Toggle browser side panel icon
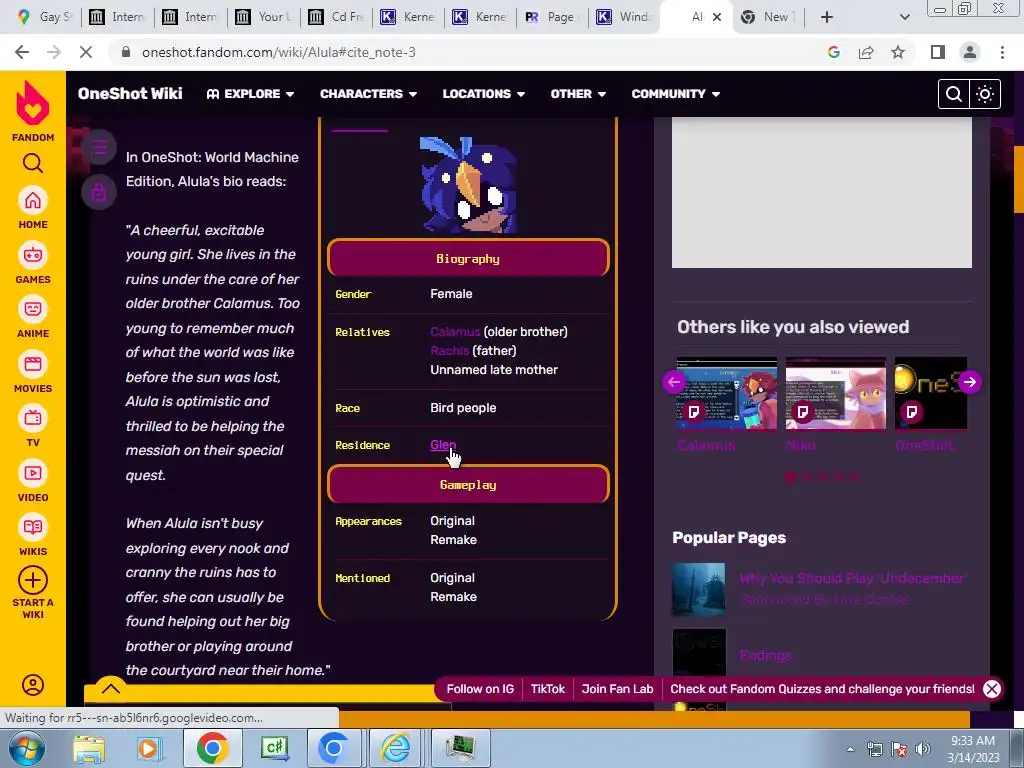Image resolution: width=1024 pixels, height=768 pixels. pos(938,52)
